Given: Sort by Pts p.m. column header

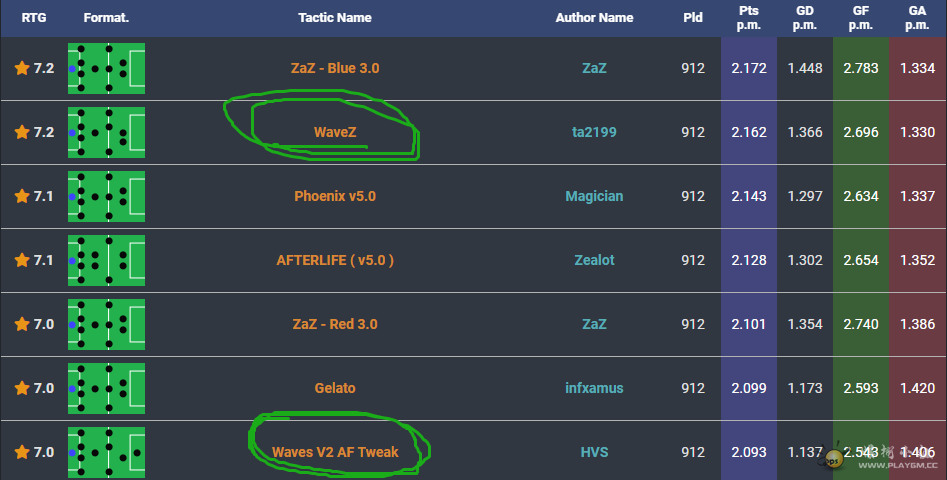Looking at the screenshot, I should [x=748, y=18].
